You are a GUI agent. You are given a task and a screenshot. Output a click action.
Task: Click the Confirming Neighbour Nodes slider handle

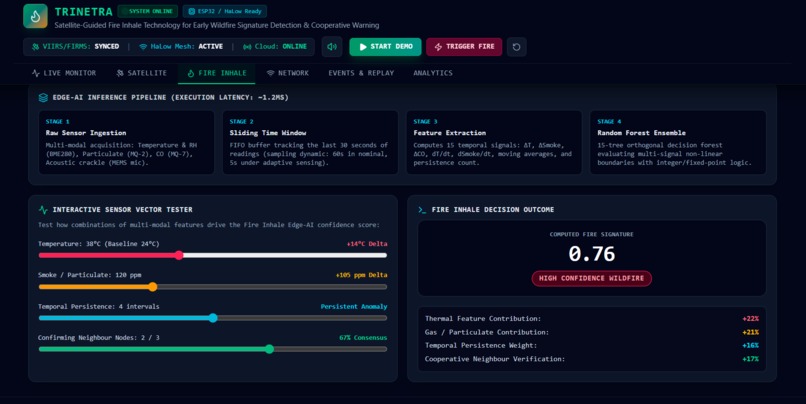tap(269, 349)
